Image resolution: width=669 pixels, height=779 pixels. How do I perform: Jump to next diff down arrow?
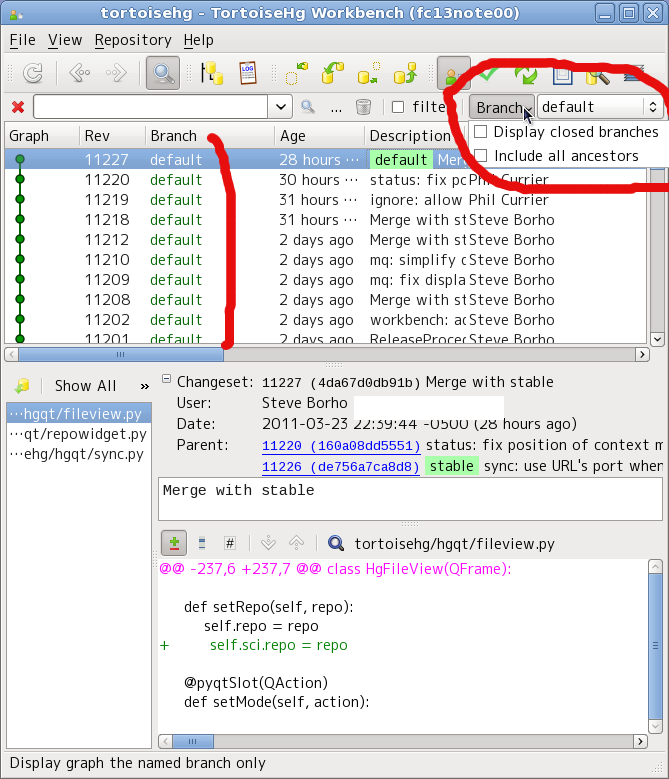[268, 543]
